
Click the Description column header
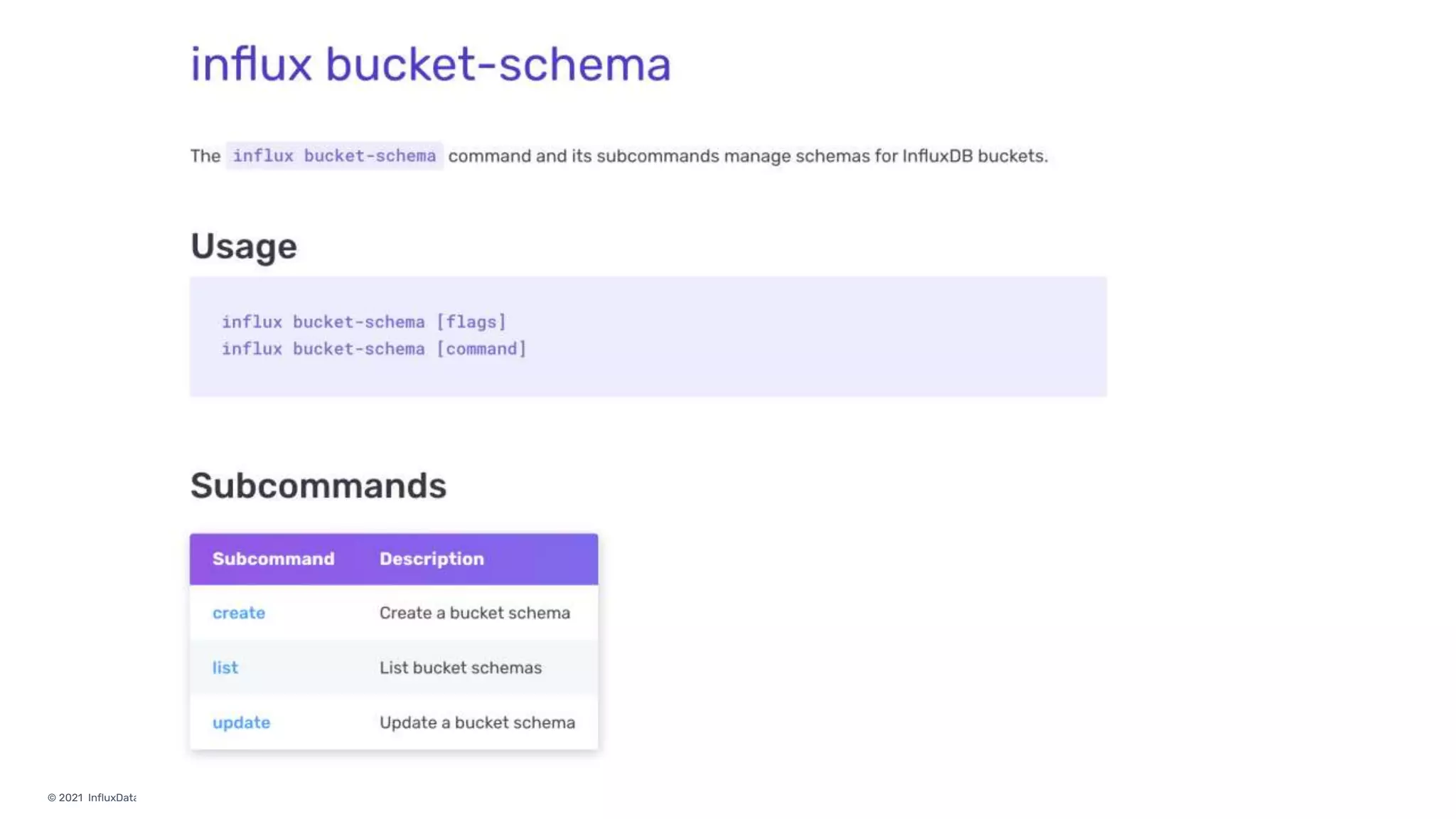tap(432, 559)
